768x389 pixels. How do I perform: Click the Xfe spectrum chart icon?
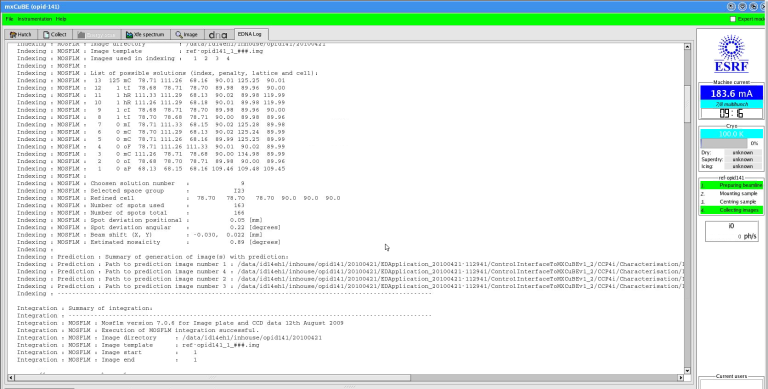[x=129, y=35]
